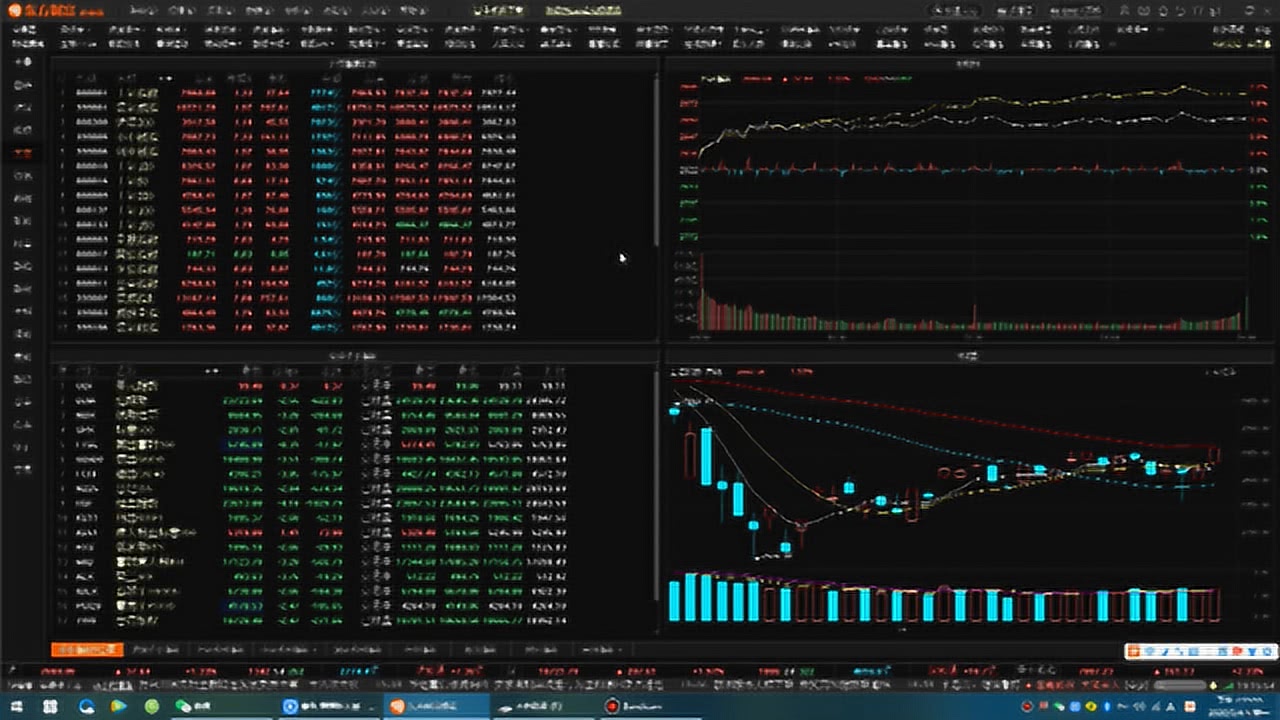1280x720 pixels.
Task: Launch Microsoft Edge from the taskbar
Action: point(87,706)
